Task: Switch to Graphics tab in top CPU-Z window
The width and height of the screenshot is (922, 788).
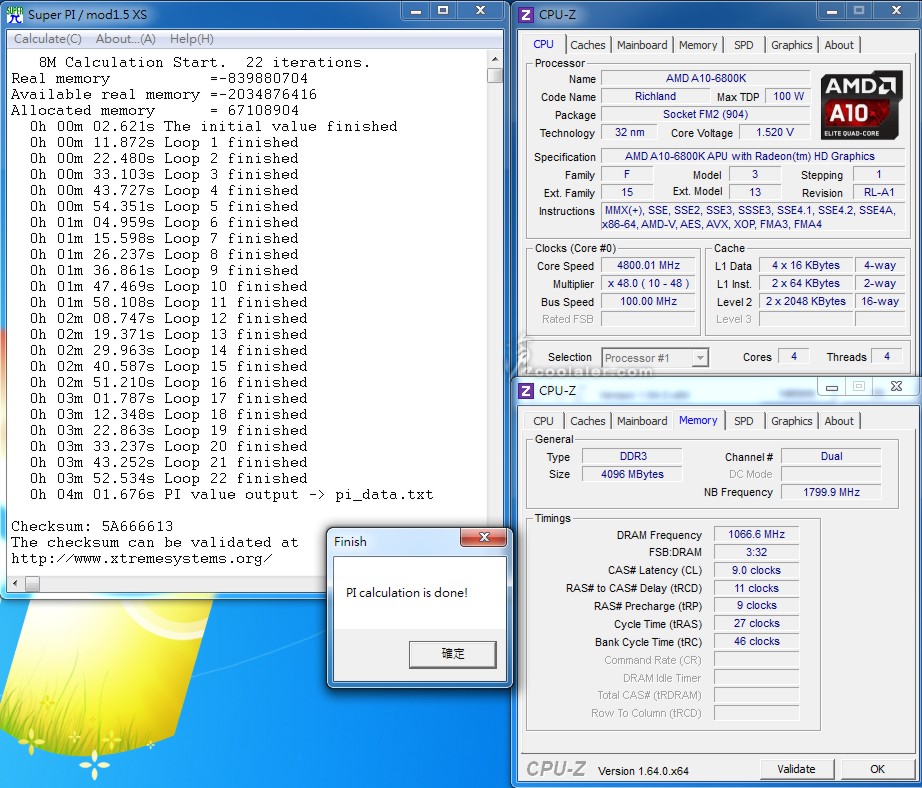Action: click(x=791, y=45)
